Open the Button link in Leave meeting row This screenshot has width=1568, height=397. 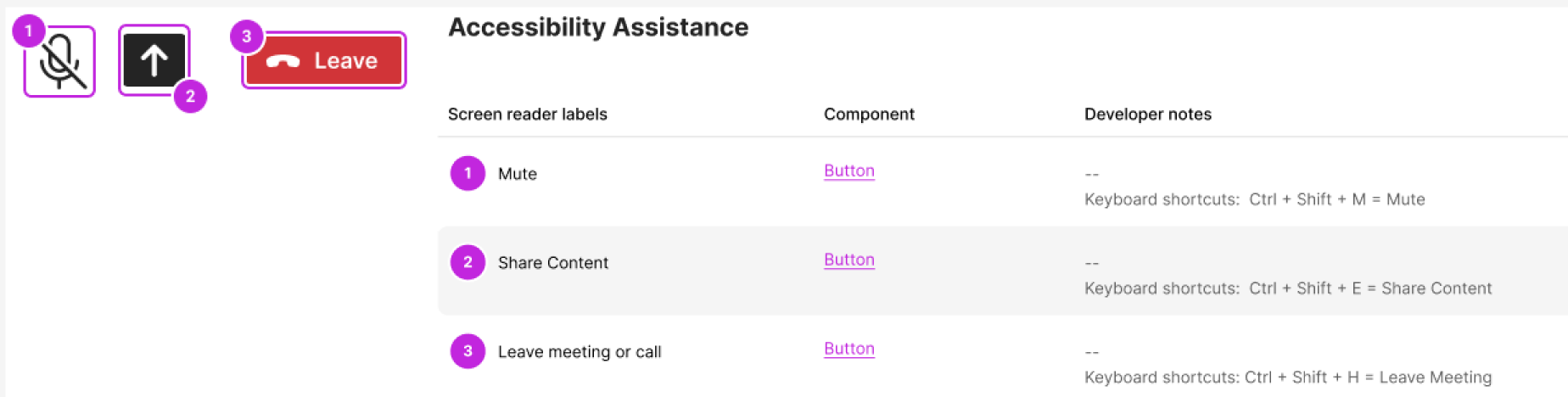pyautogui.click(x=849, y=349)
